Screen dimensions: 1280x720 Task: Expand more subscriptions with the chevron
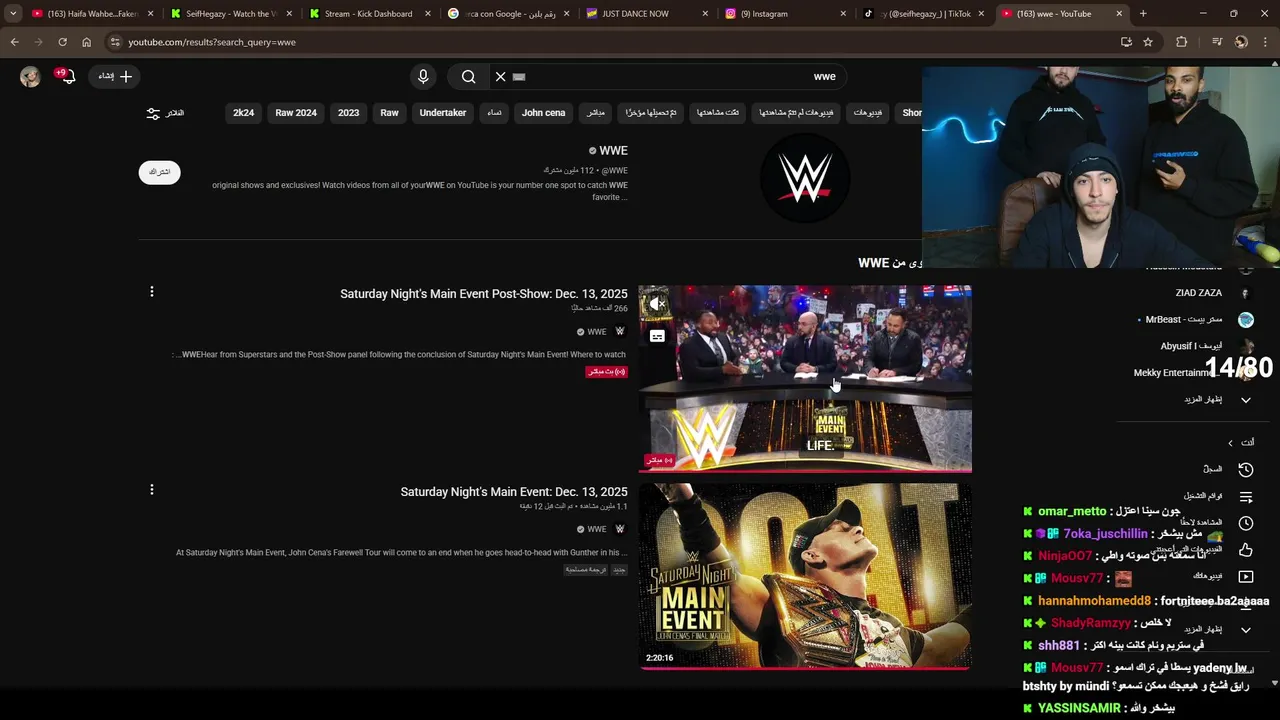click(x=1246, y=400)
